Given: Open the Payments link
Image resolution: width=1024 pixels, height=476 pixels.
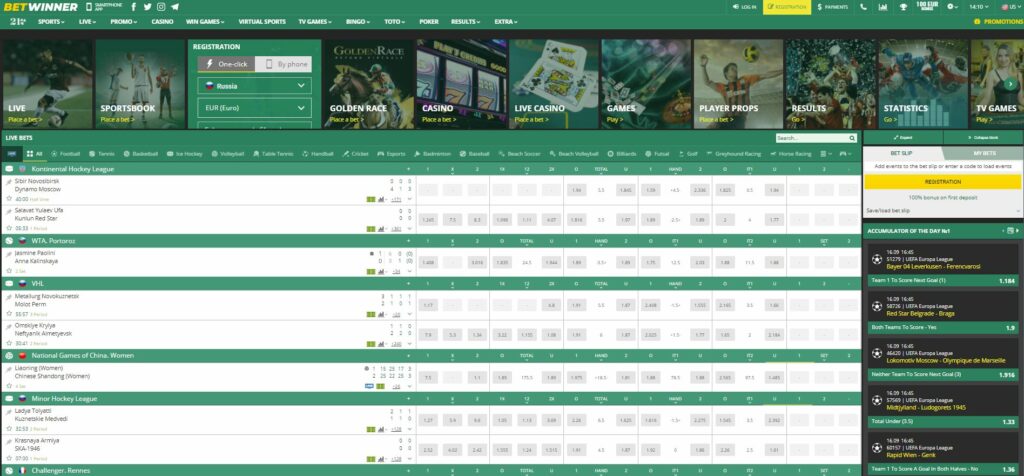Looking at the screenshot, I should click(833, 7).
